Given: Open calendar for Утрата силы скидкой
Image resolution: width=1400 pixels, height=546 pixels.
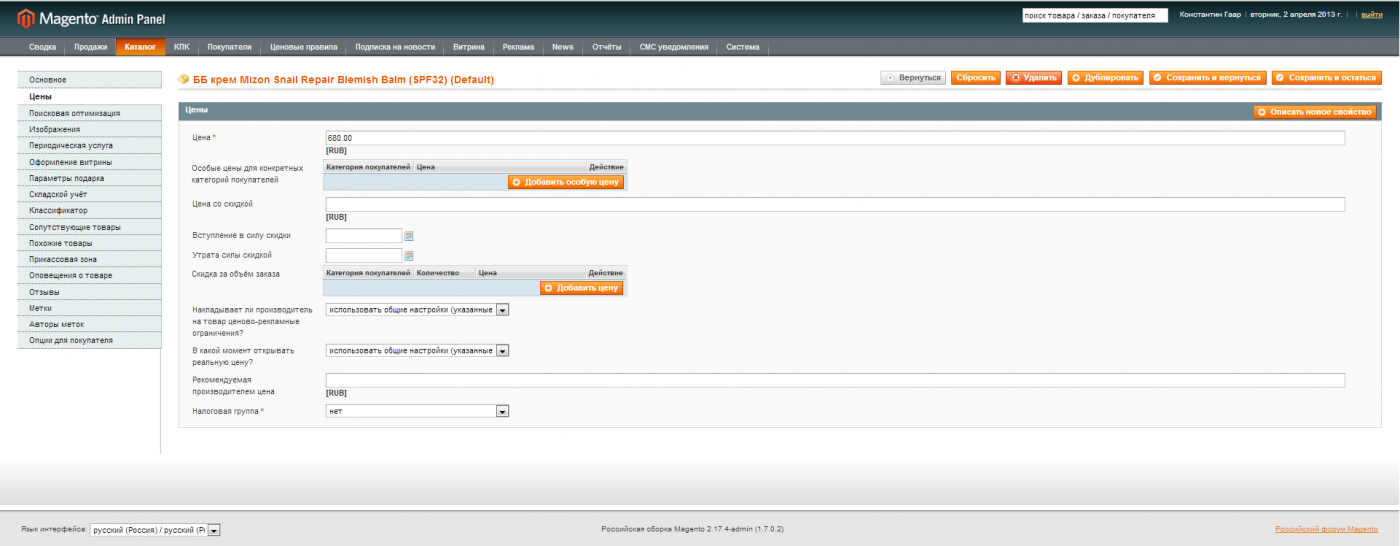Looking at the screenshot, I should tap(409, 256).
